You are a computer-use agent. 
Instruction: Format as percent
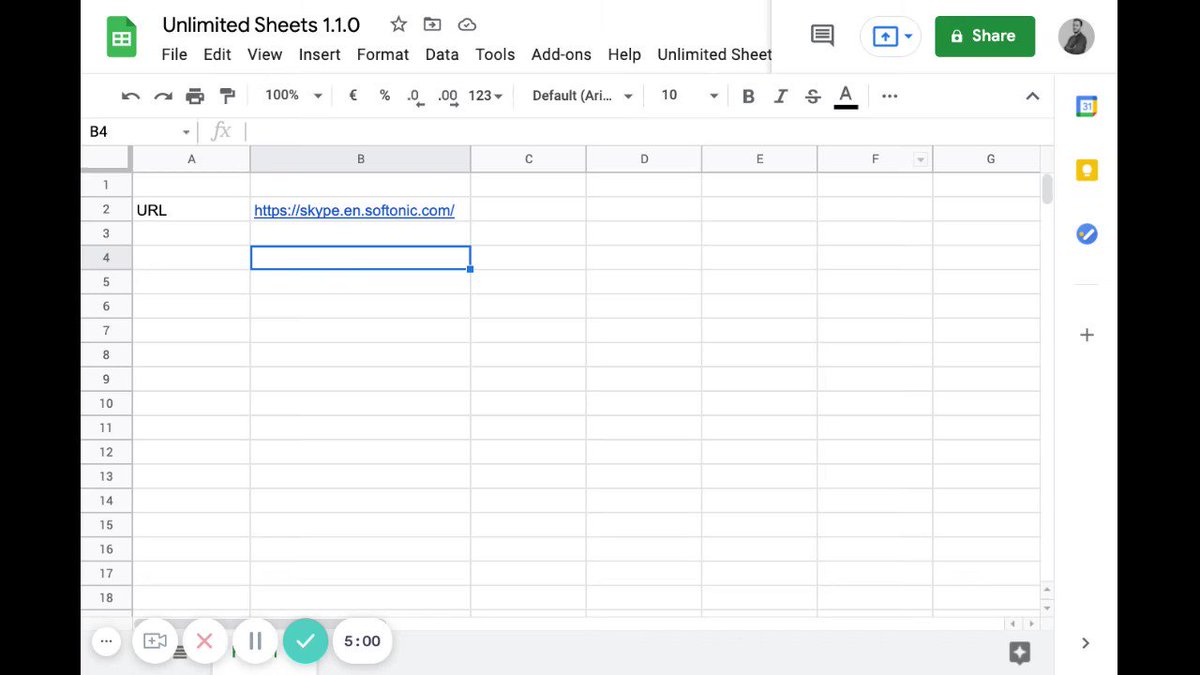click(385, 95)
